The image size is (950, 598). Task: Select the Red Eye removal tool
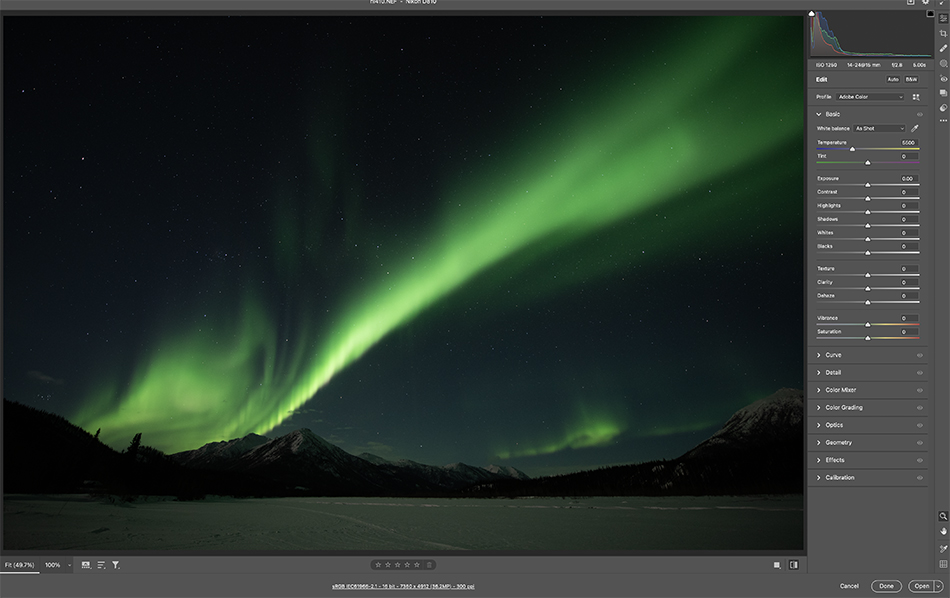943,79
